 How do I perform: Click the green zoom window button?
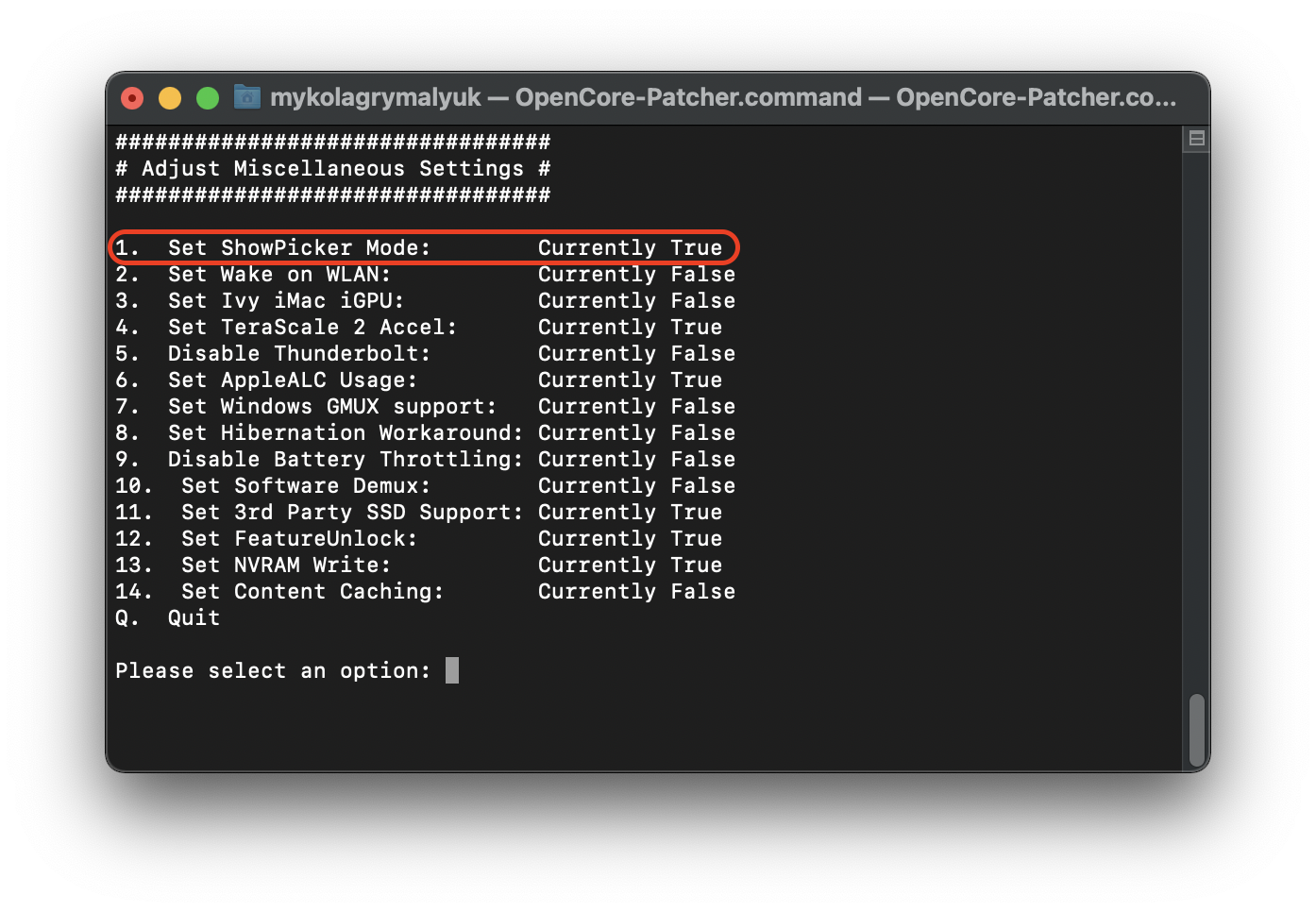[208, 98]
